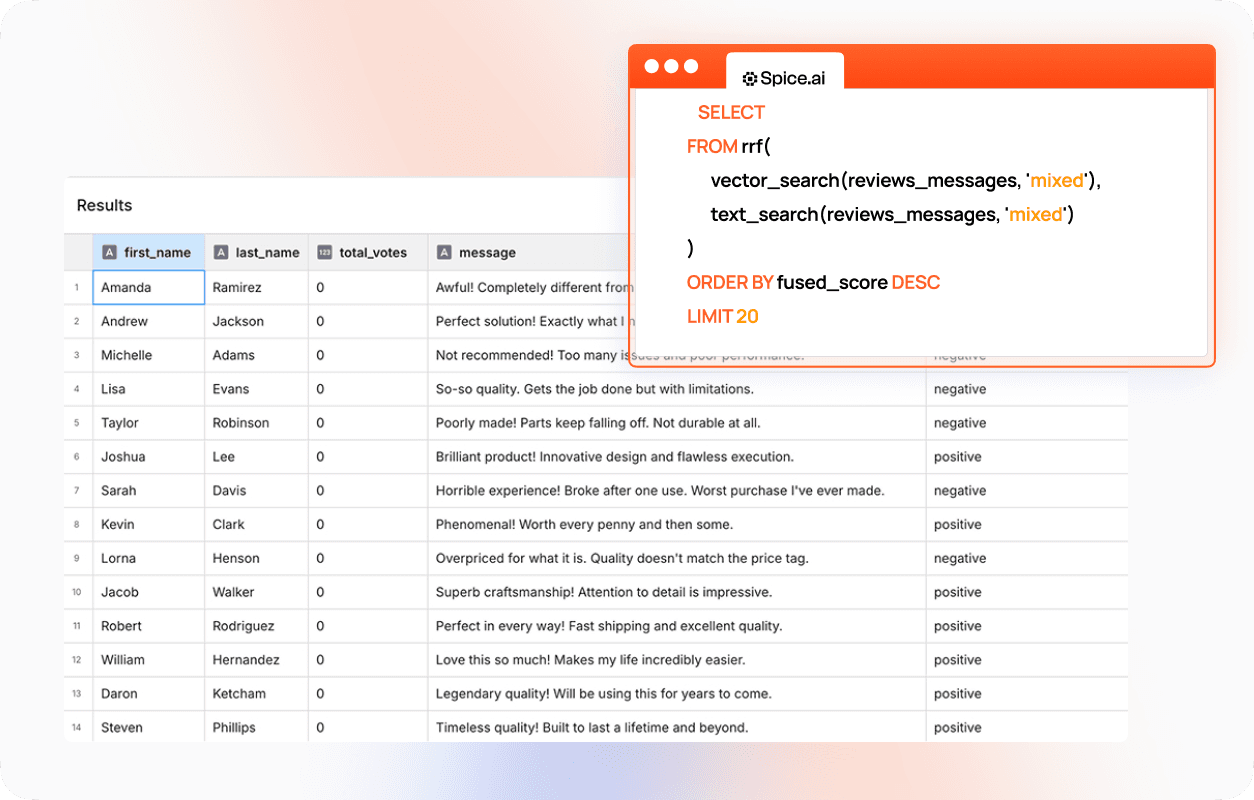
Task: Click row number 7 in the results
Action: tap(77, 491)
